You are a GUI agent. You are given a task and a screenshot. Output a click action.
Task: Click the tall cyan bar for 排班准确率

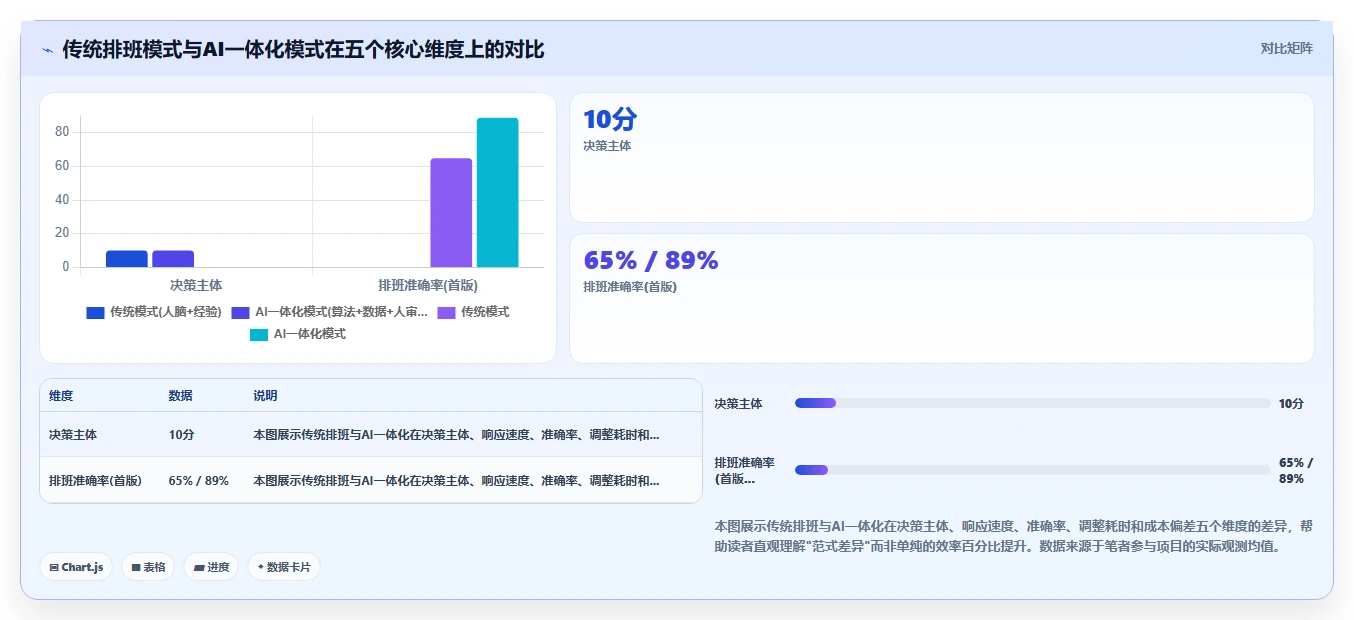click(x=497, y=192)
